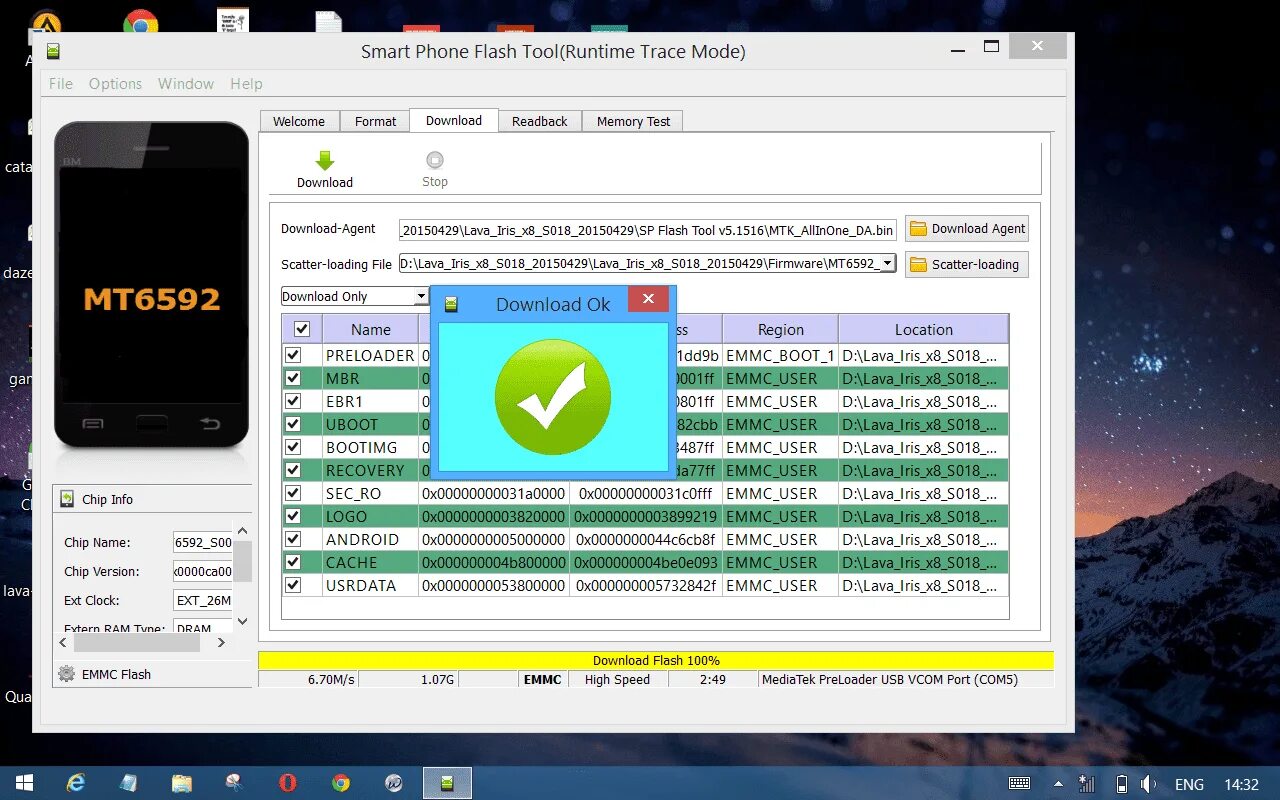
Task: Click the green checkmark in Download Ok dialog
Action: [553, 397]
